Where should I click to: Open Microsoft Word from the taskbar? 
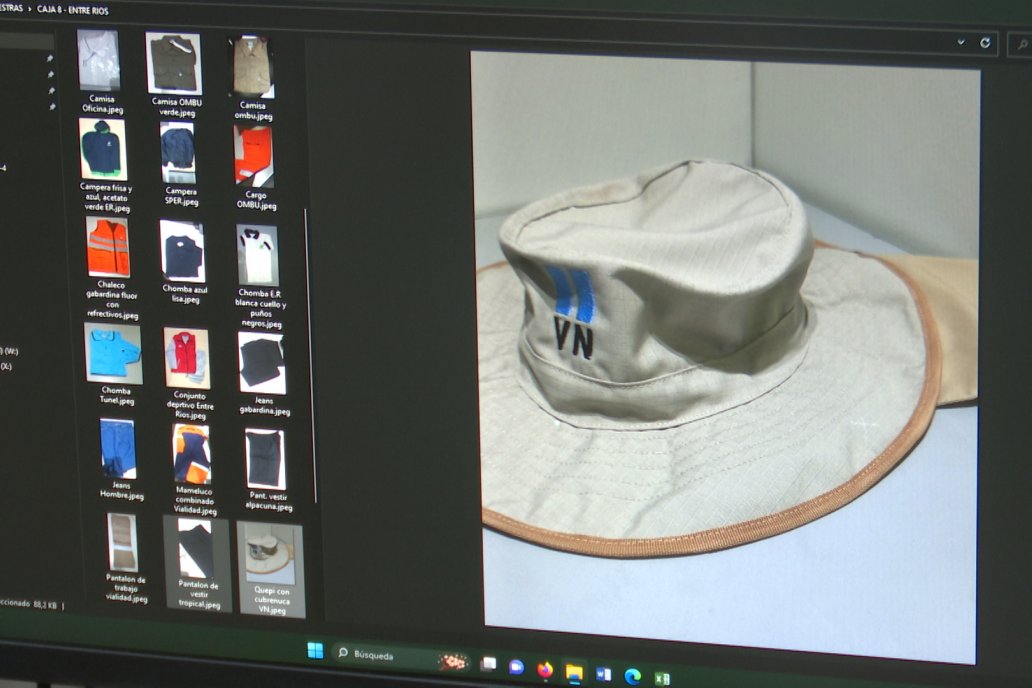[x=603, y=674]
